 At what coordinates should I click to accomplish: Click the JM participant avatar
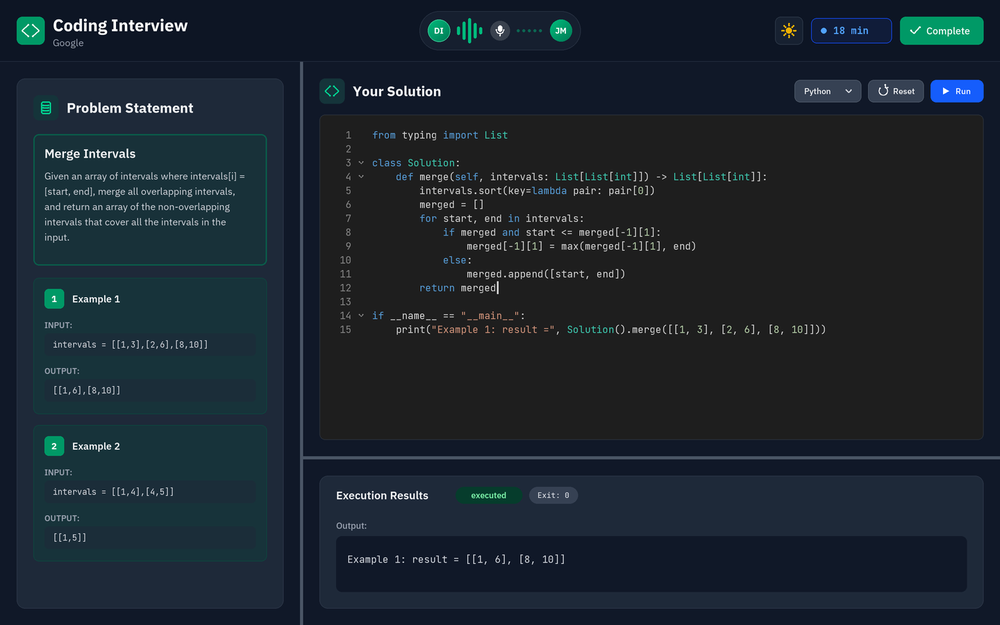tap(561, 31)
